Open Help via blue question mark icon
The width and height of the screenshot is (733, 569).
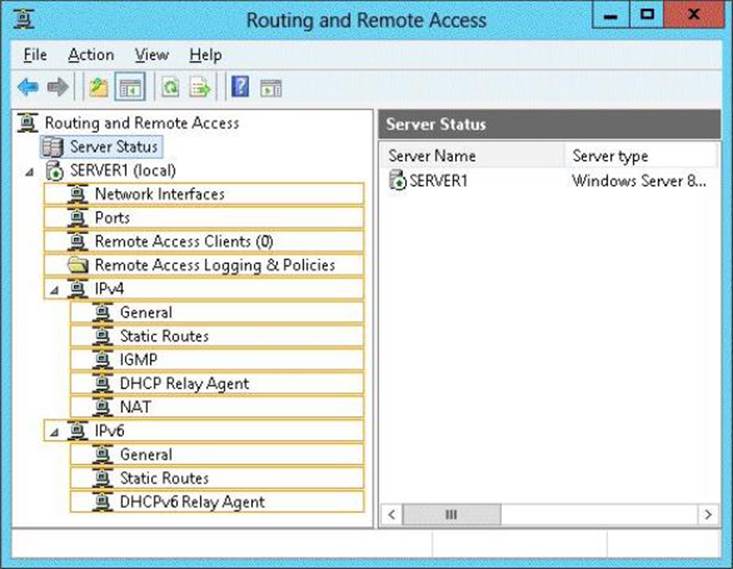coord(240,87)
